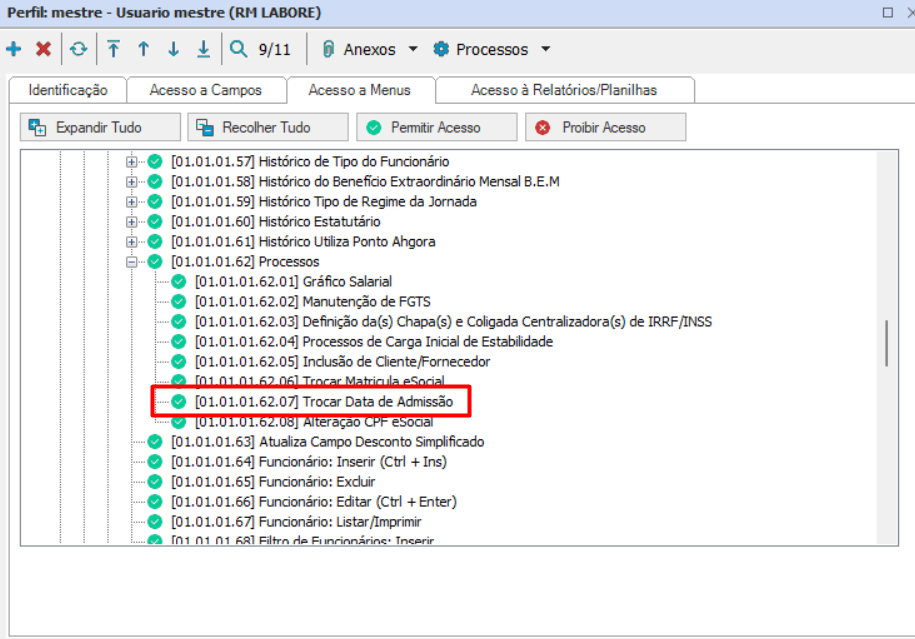The image size is (915, 639).
Task: Click the 9/11 record counter
Action: point(274,50)
